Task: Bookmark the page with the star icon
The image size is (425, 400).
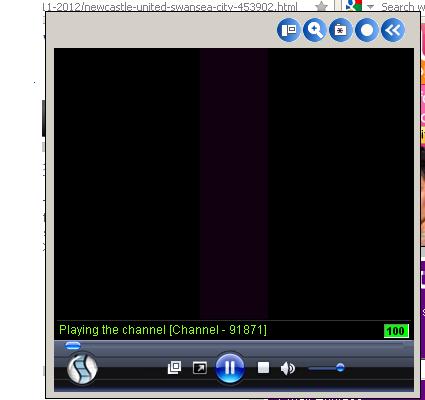Action: (322, 6)
